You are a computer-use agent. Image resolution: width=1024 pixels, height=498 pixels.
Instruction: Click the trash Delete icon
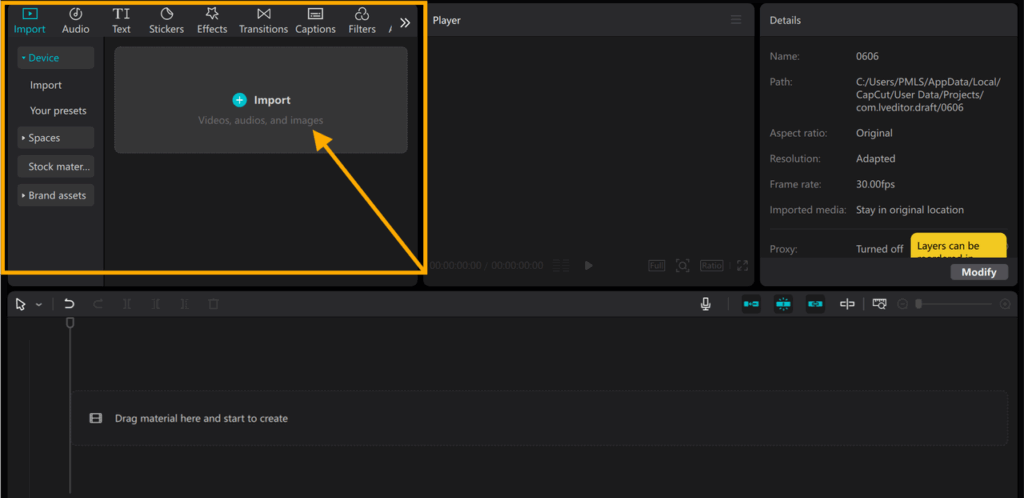click(x=213, y=304)
